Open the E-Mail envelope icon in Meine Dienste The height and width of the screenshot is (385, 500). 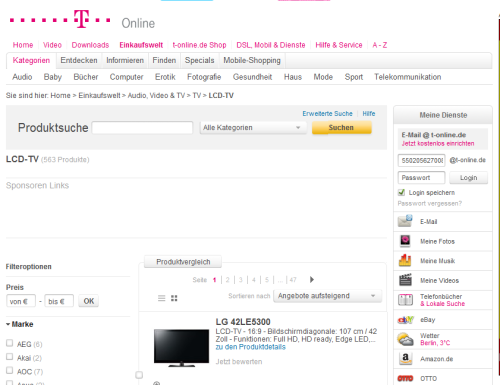(405, 221)
